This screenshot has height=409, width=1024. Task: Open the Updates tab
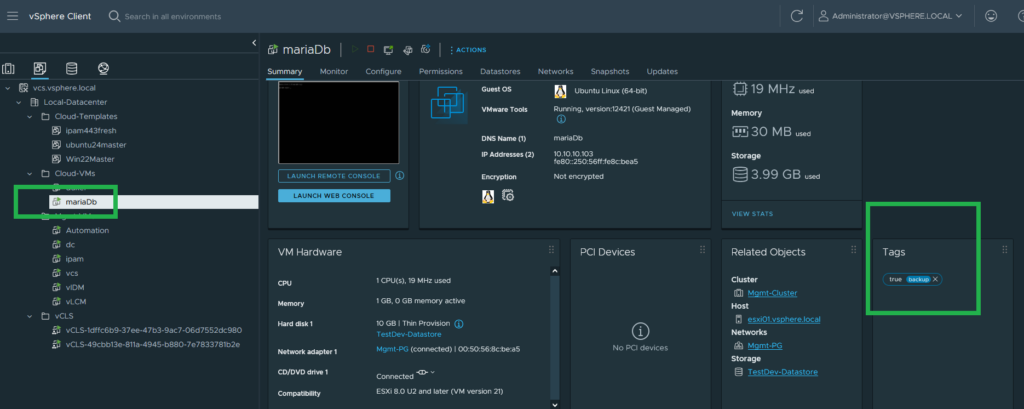coord(662,71)
